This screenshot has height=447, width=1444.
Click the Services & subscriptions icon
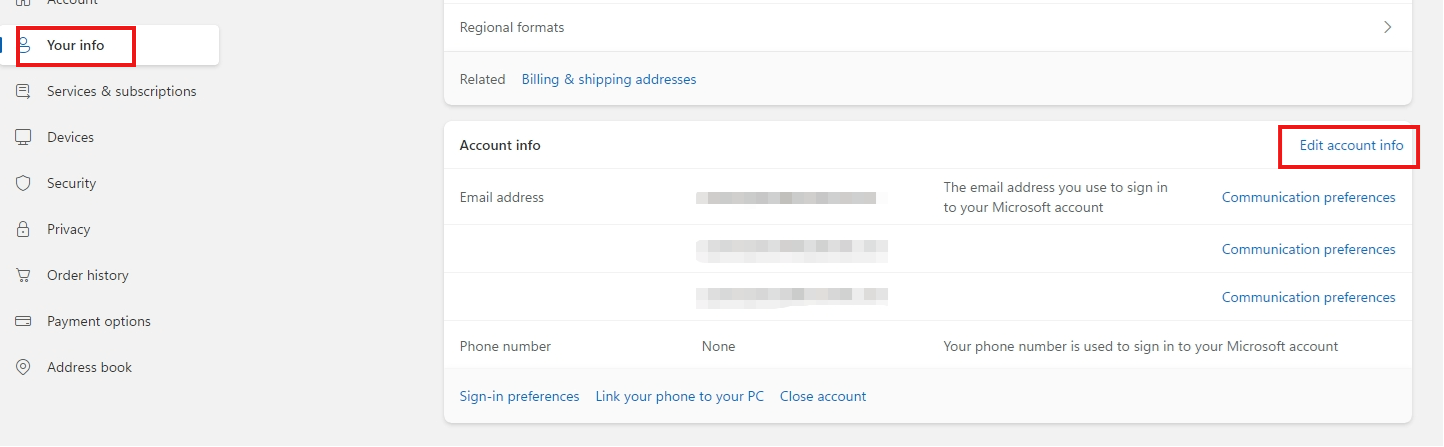click(23, 91)
